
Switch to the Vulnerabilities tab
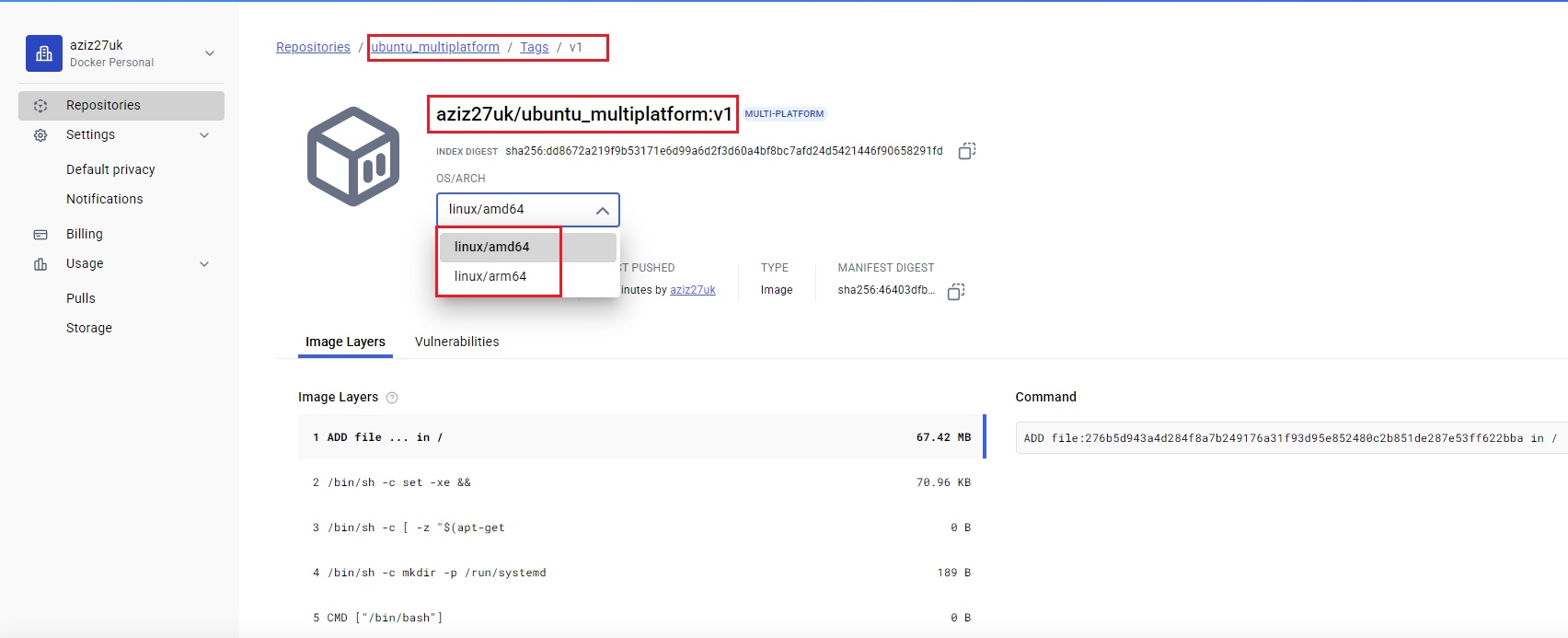[x=457, y=342]
